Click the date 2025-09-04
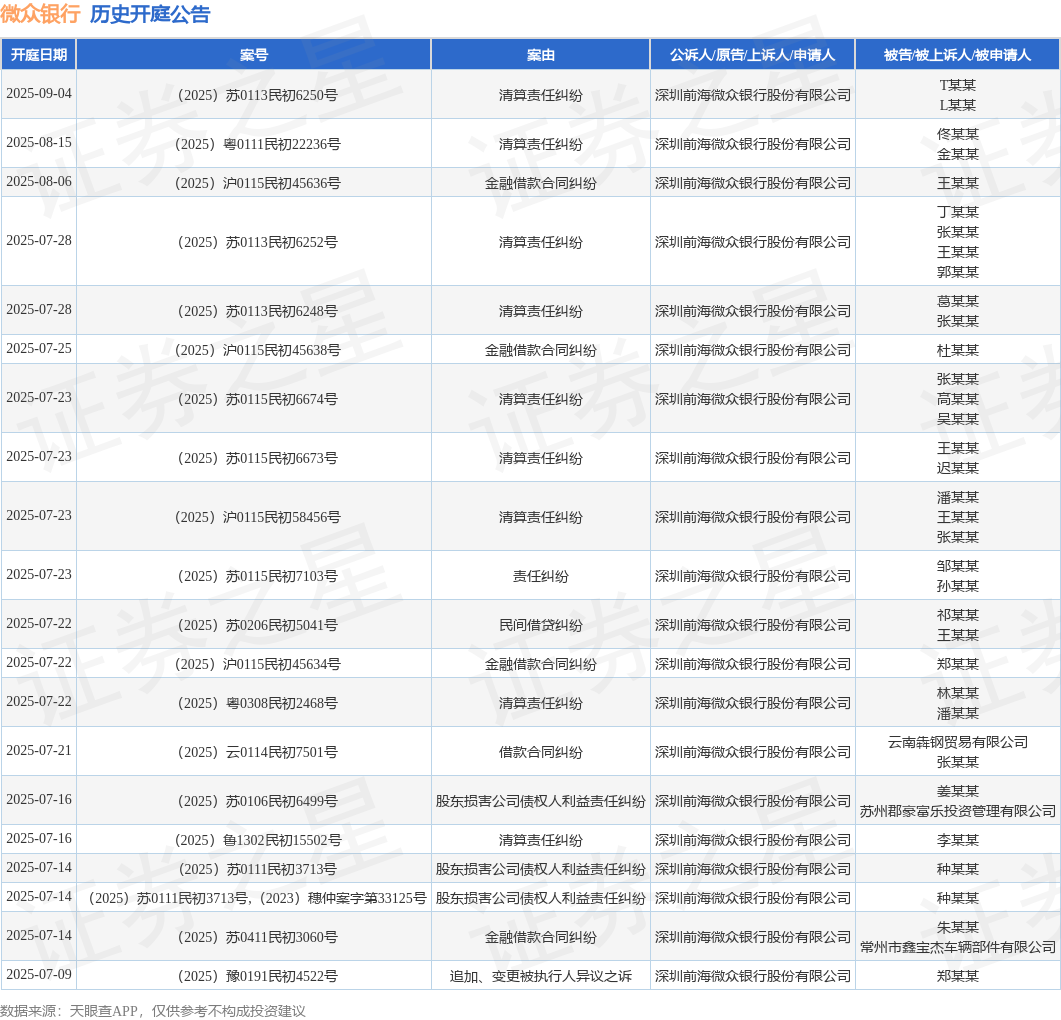 point(39,93)
